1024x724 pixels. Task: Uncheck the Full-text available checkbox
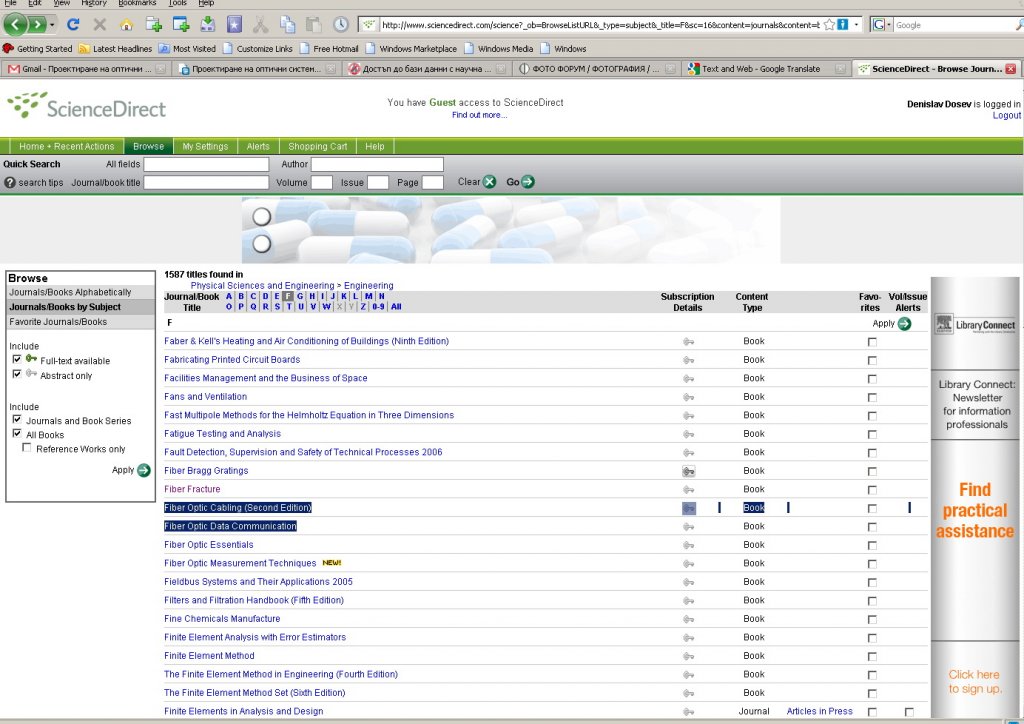pyautogui.click(x=17, y=359)
